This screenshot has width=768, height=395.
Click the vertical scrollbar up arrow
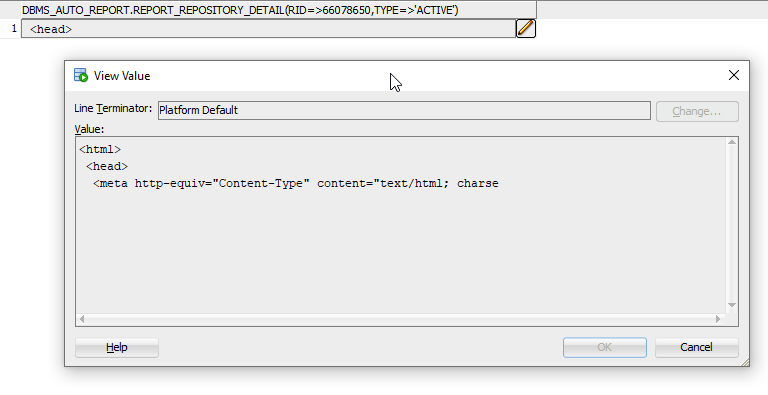(732, 142)
